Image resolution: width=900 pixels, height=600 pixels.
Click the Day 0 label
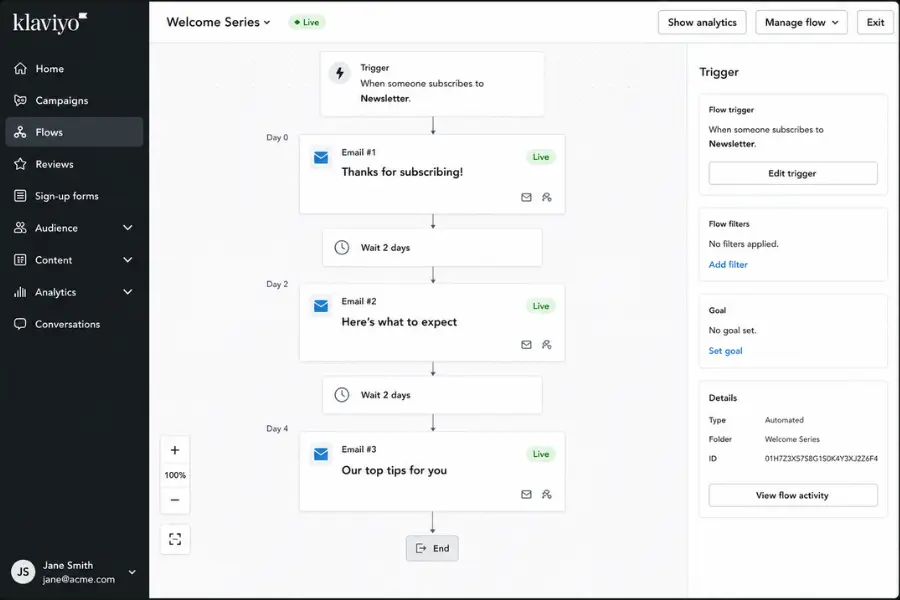pos(277,138)
